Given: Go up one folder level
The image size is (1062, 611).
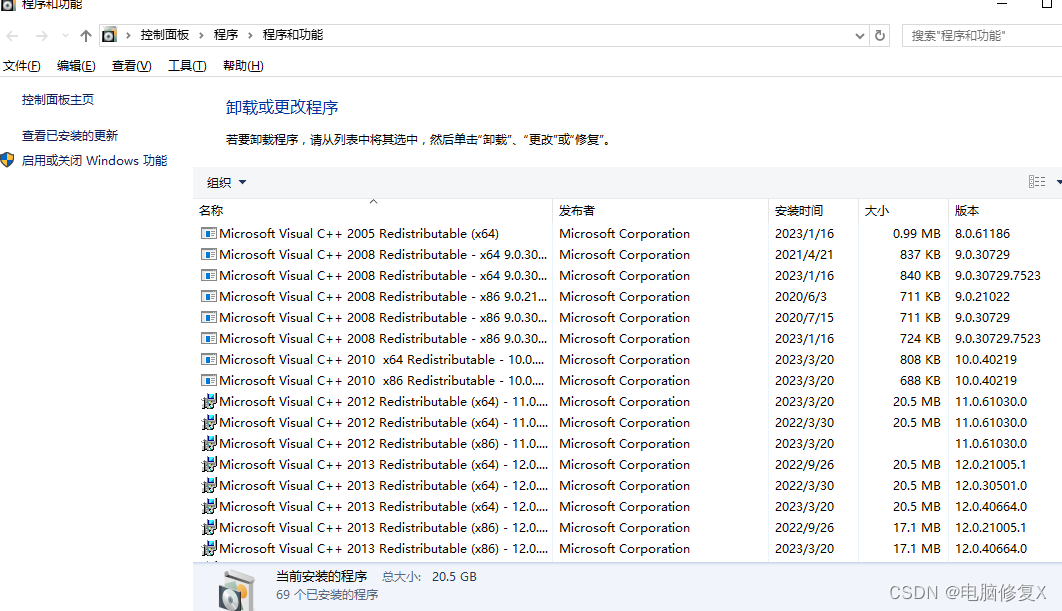Looking at the screenshot, I should point(85,36).
